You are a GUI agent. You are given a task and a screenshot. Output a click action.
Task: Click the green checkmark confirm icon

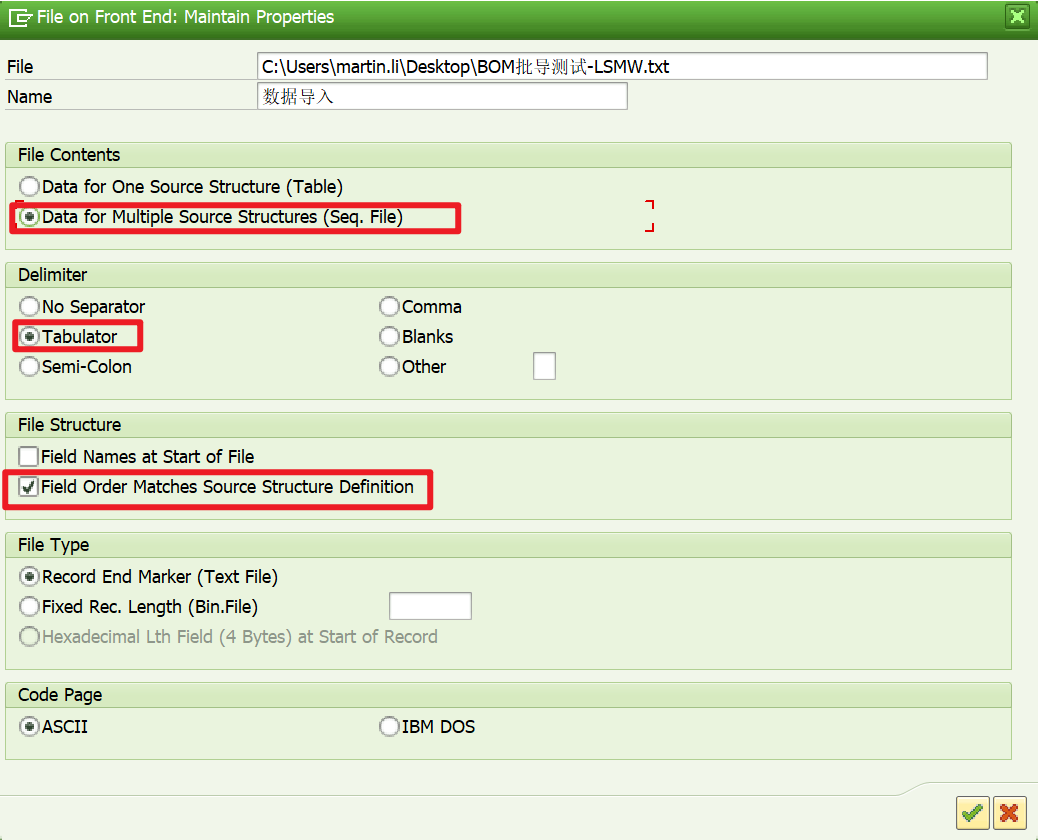(972, 812)
